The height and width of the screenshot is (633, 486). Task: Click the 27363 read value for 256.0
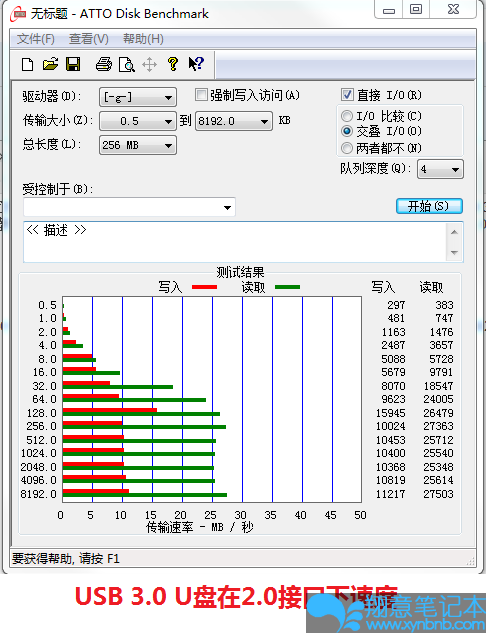point(438,426)
